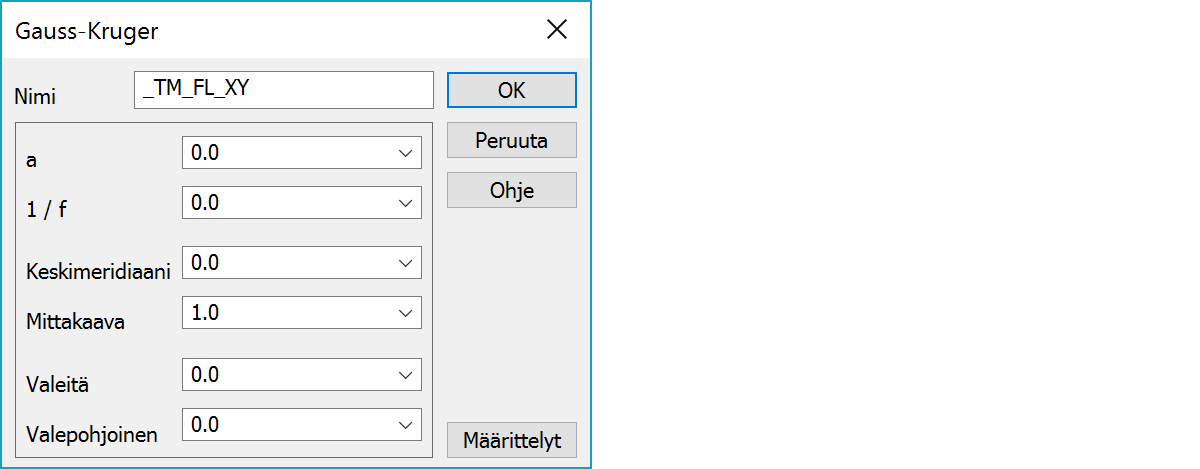Open the Keskimeridiaani dropdown arrow
The width and height of the screenshot is (1200, 469).
coord(406,263)
